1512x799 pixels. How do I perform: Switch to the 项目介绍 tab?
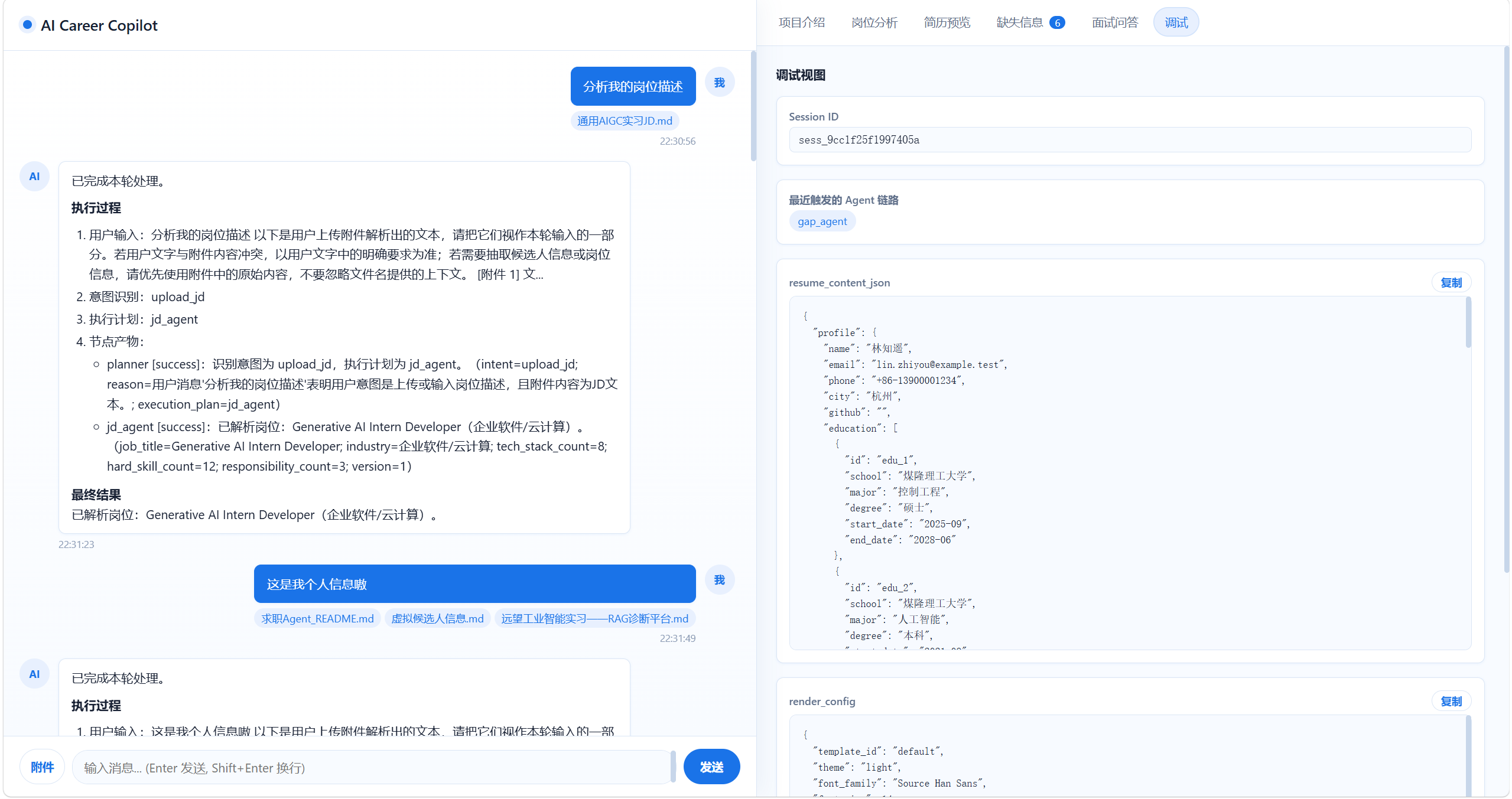[x=801, y=22]
